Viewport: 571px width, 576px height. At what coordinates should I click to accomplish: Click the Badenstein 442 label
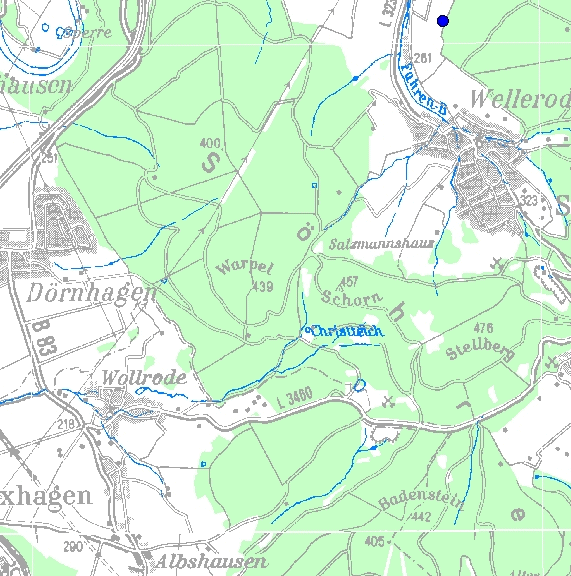(420, 505)
